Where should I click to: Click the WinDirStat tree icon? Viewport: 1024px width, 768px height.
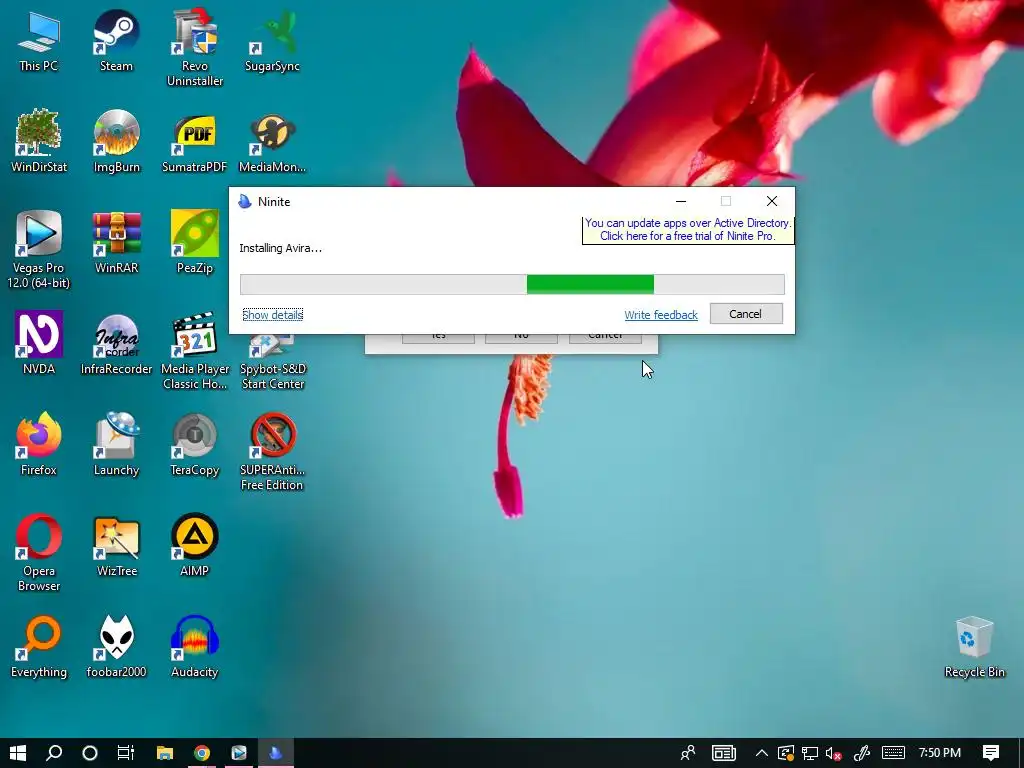(x=39, y=141)
